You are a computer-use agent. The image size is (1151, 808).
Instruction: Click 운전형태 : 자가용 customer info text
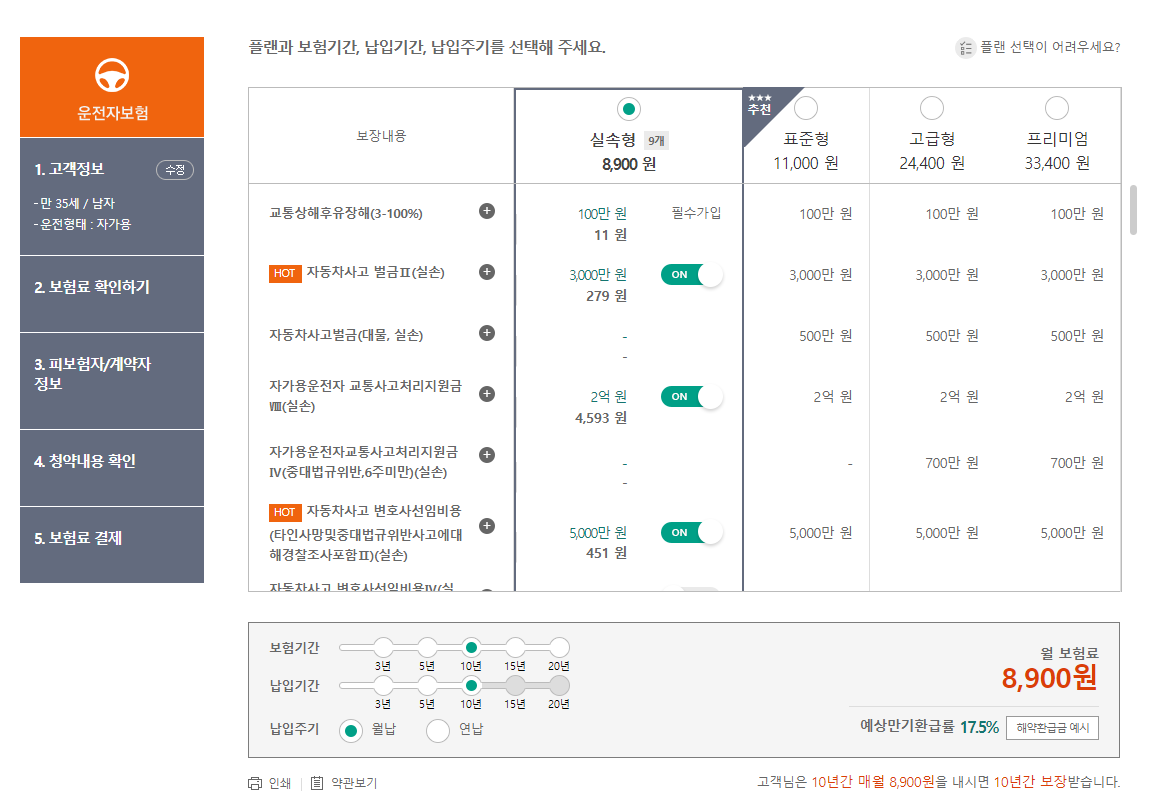click(x=82, y=225)
